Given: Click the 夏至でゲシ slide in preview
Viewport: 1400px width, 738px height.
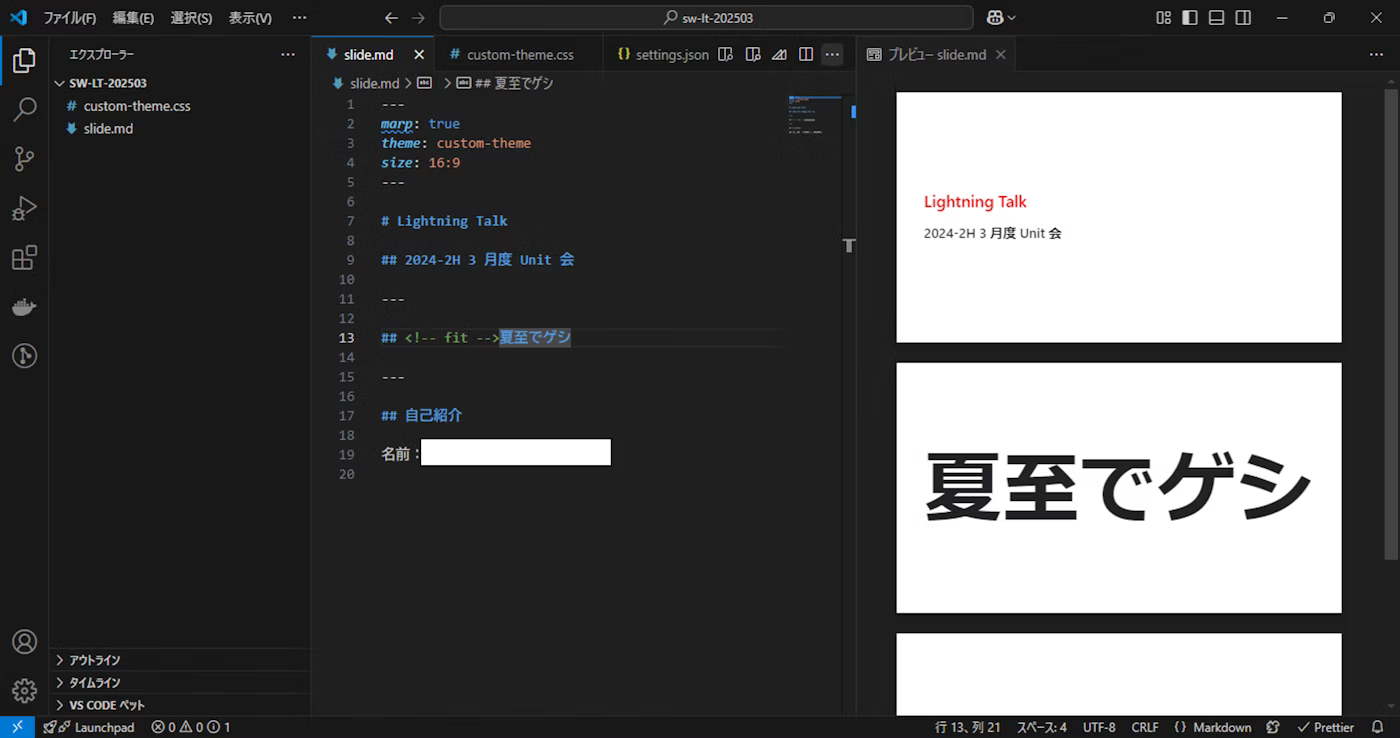Looking at the screenshot, I should (1118, 487).
